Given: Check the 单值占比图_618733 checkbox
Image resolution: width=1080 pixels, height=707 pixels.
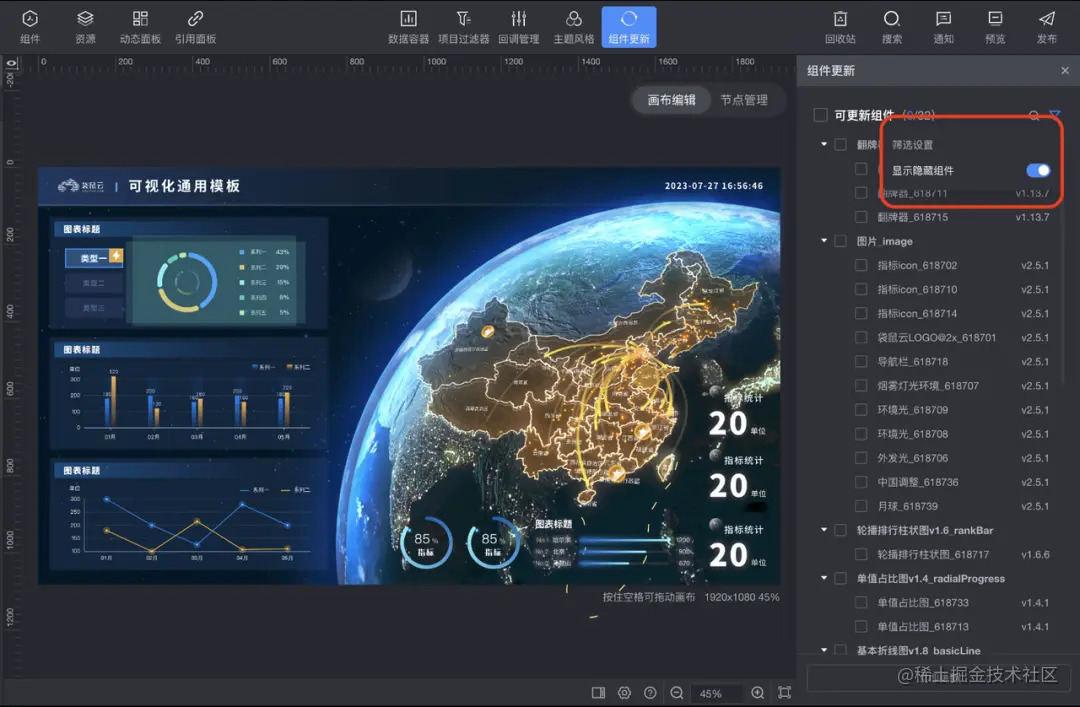Looking at the screenshot, I should pyautogui.click(x=861, y=602).
